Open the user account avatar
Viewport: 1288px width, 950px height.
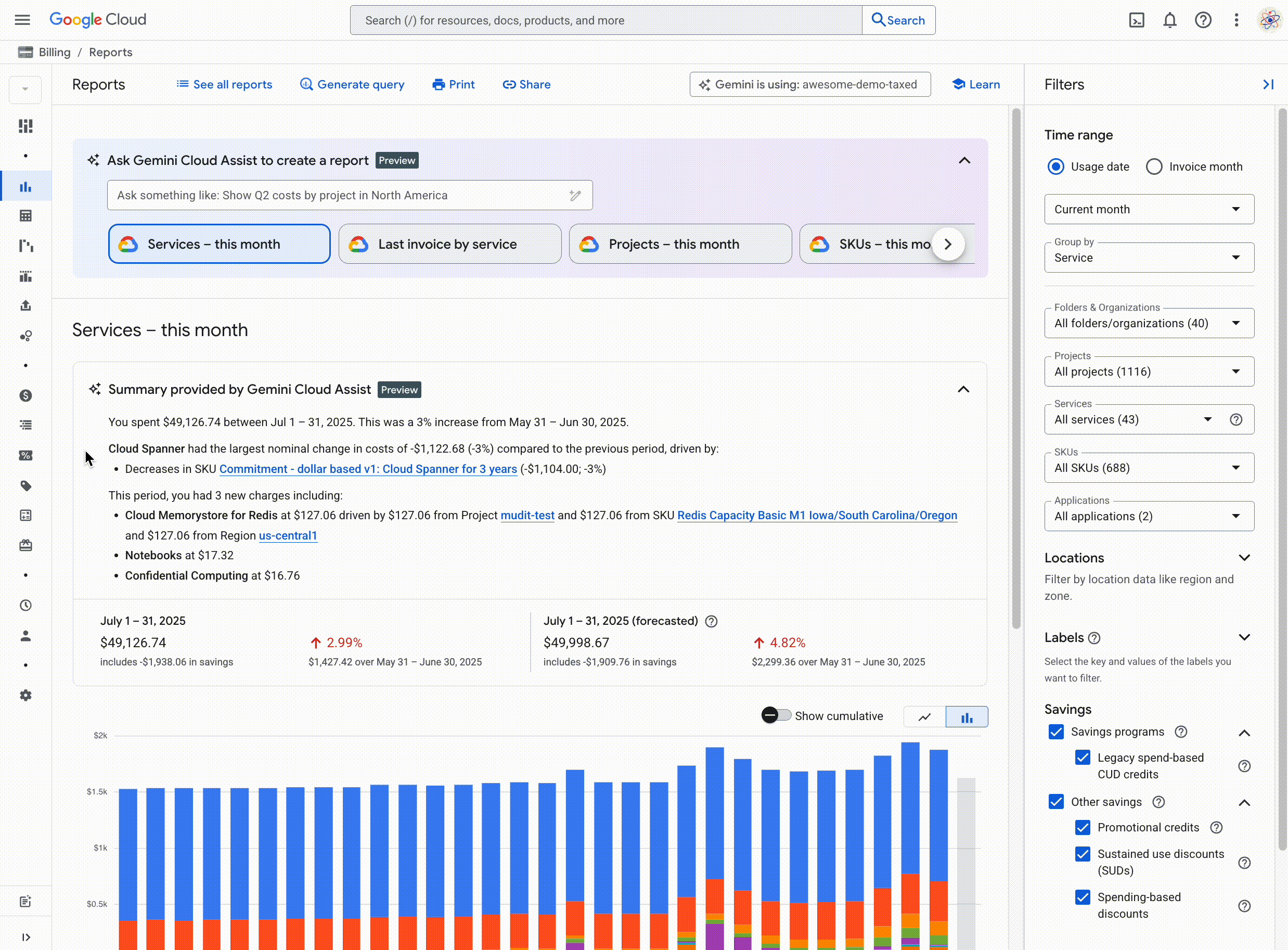tap(1269, 20)
